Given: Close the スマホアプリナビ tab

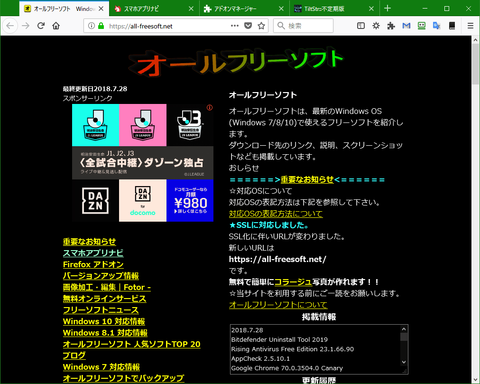Looking at the screenshot, I should [x=191, y=9].
